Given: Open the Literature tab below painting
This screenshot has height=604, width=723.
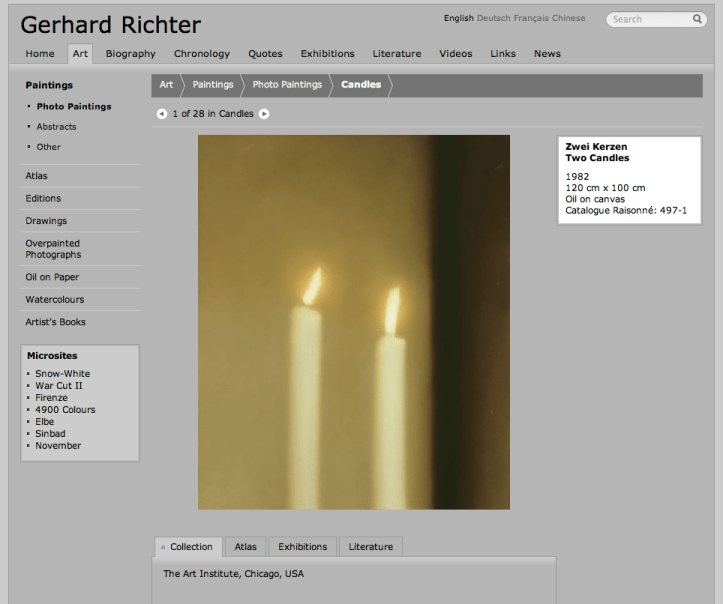Looking at the screenshot, I should pyautogui.click(x=370, y=547).
